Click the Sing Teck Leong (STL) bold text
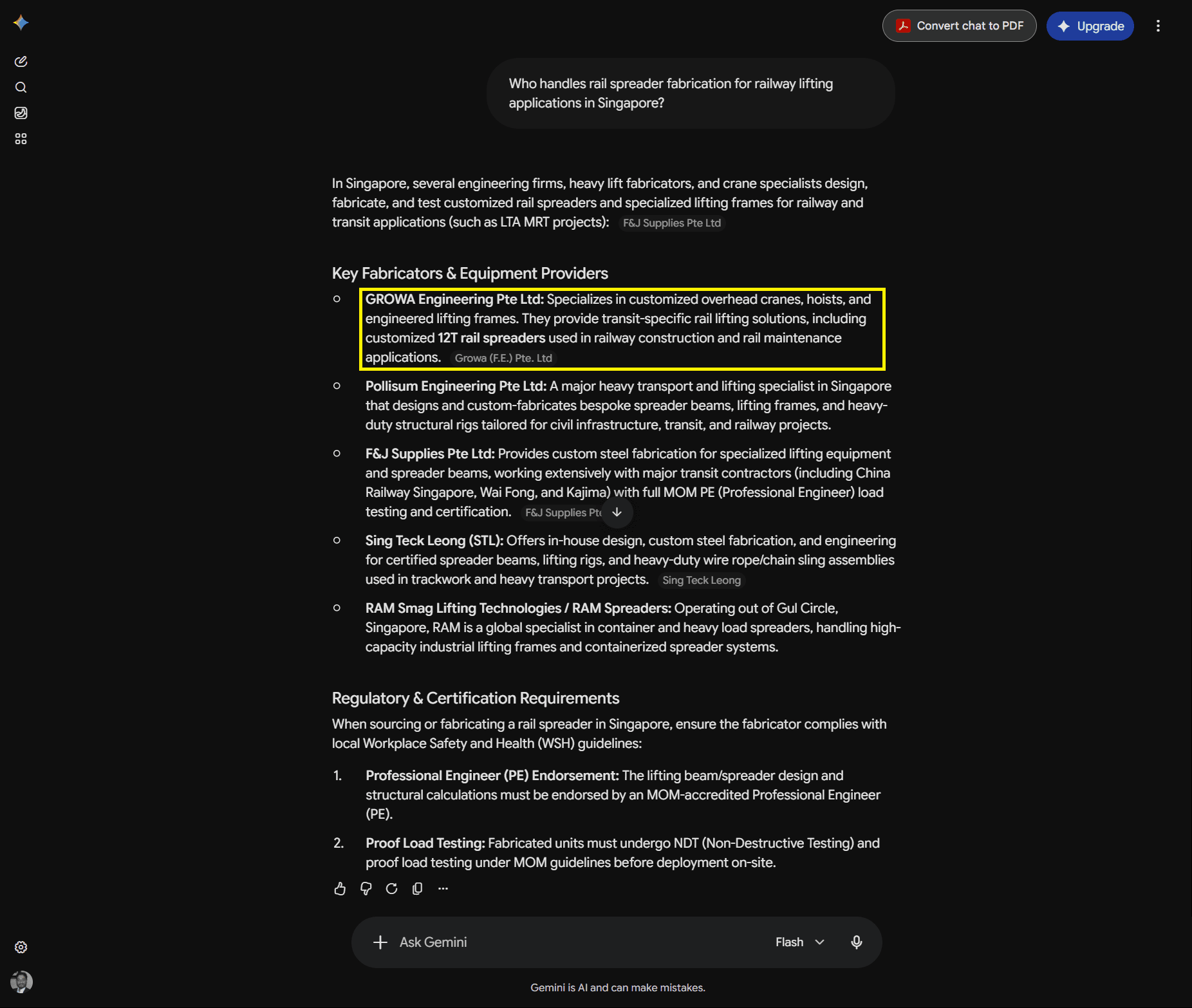Image resolution: width=1192 pixels, height=1008 pixels. pos(434,541)
